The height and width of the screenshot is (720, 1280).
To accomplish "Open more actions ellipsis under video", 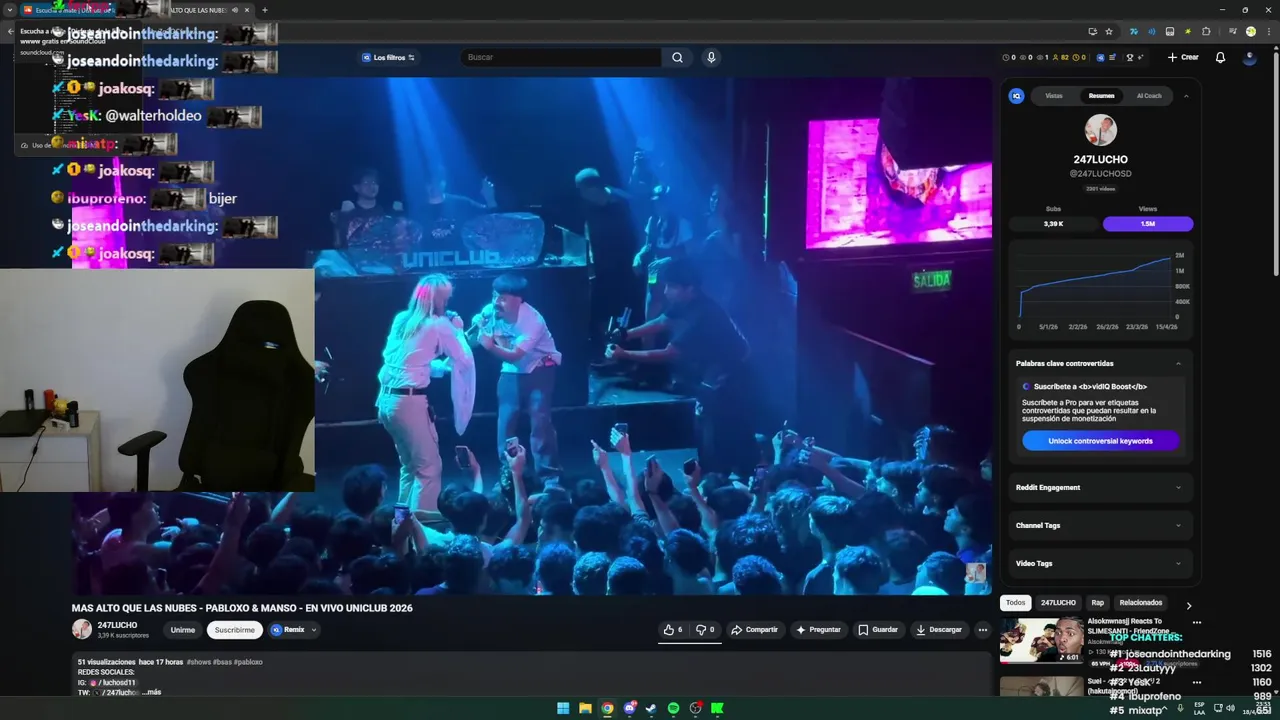I will [982, 630].
